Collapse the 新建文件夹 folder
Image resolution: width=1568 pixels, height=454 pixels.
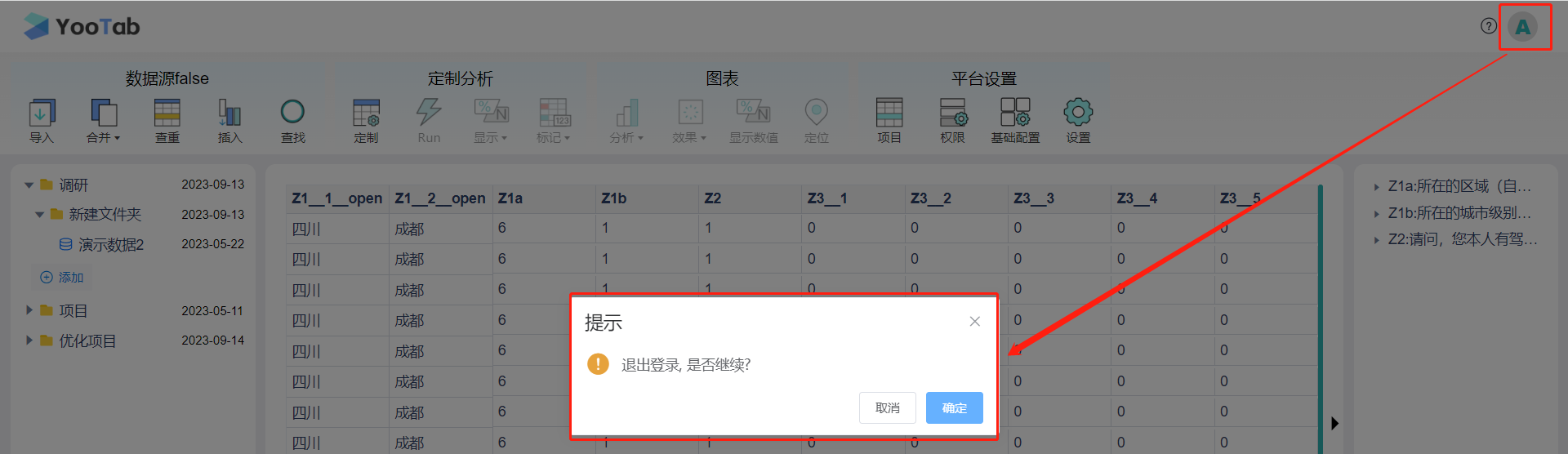point(39,215)
